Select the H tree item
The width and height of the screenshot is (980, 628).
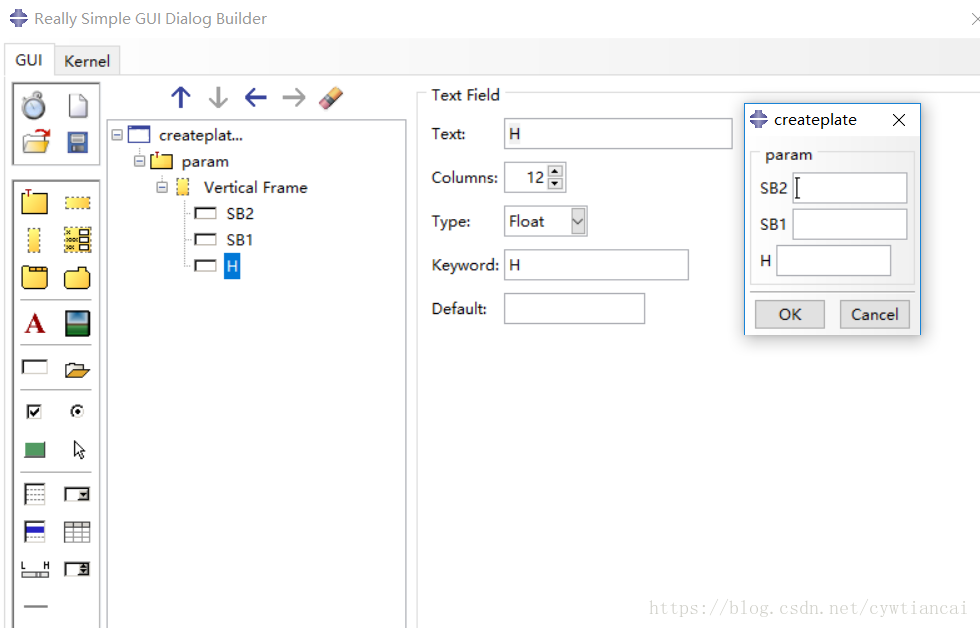click(x=232, y=266)
